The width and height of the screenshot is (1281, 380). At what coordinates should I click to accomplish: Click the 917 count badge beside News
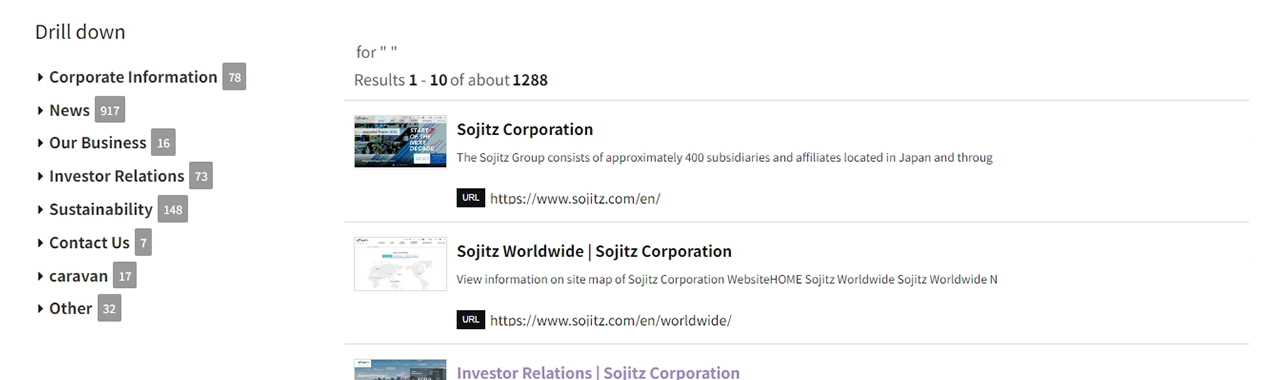110,111
